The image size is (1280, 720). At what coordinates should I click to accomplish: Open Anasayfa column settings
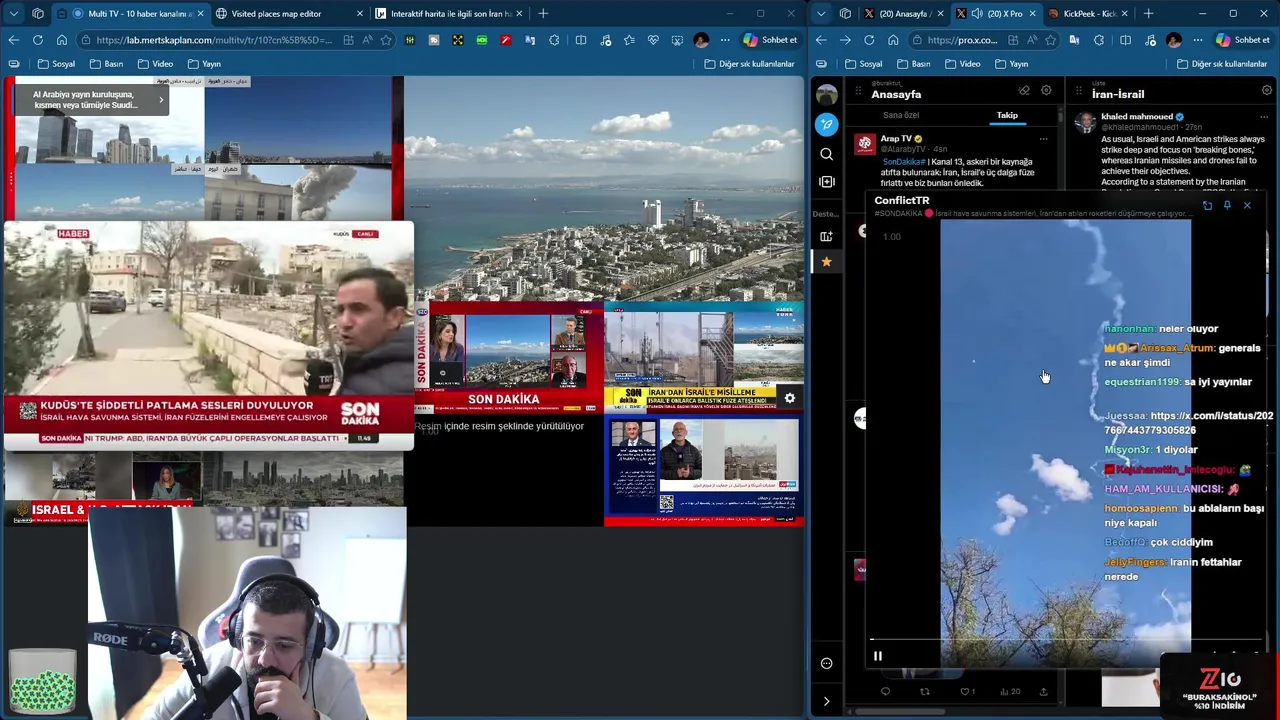[x=1046, y=90]
